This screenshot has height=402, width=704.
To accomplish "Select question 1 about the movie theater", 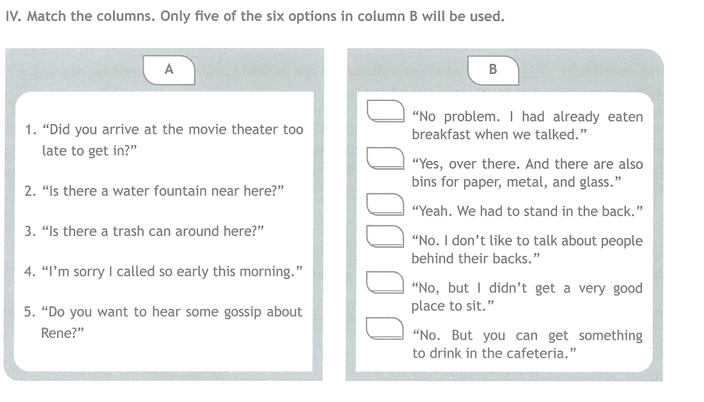I will pos(164,140).
